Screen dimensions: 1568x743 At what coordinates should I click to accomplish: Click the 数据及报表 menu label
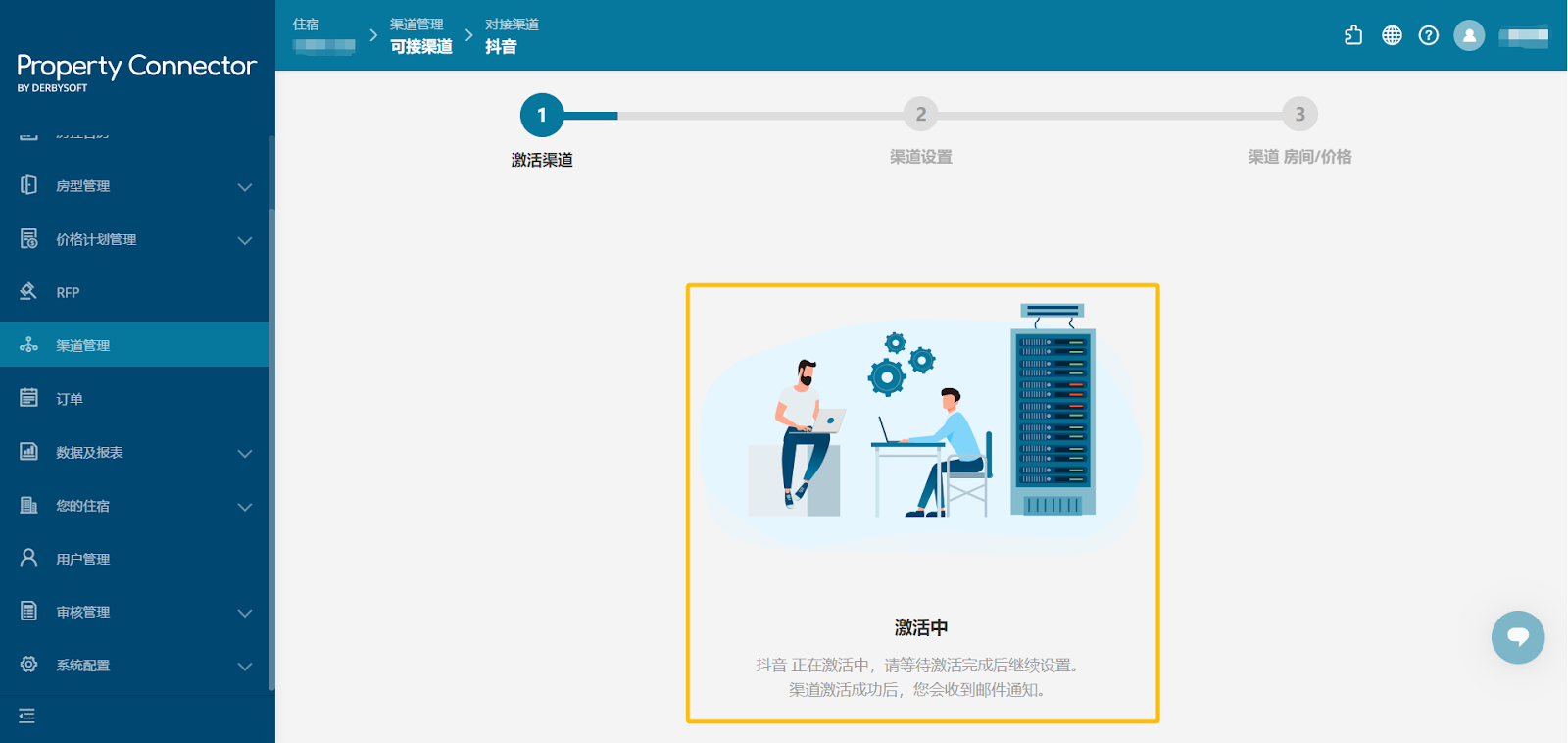point(89,452)
